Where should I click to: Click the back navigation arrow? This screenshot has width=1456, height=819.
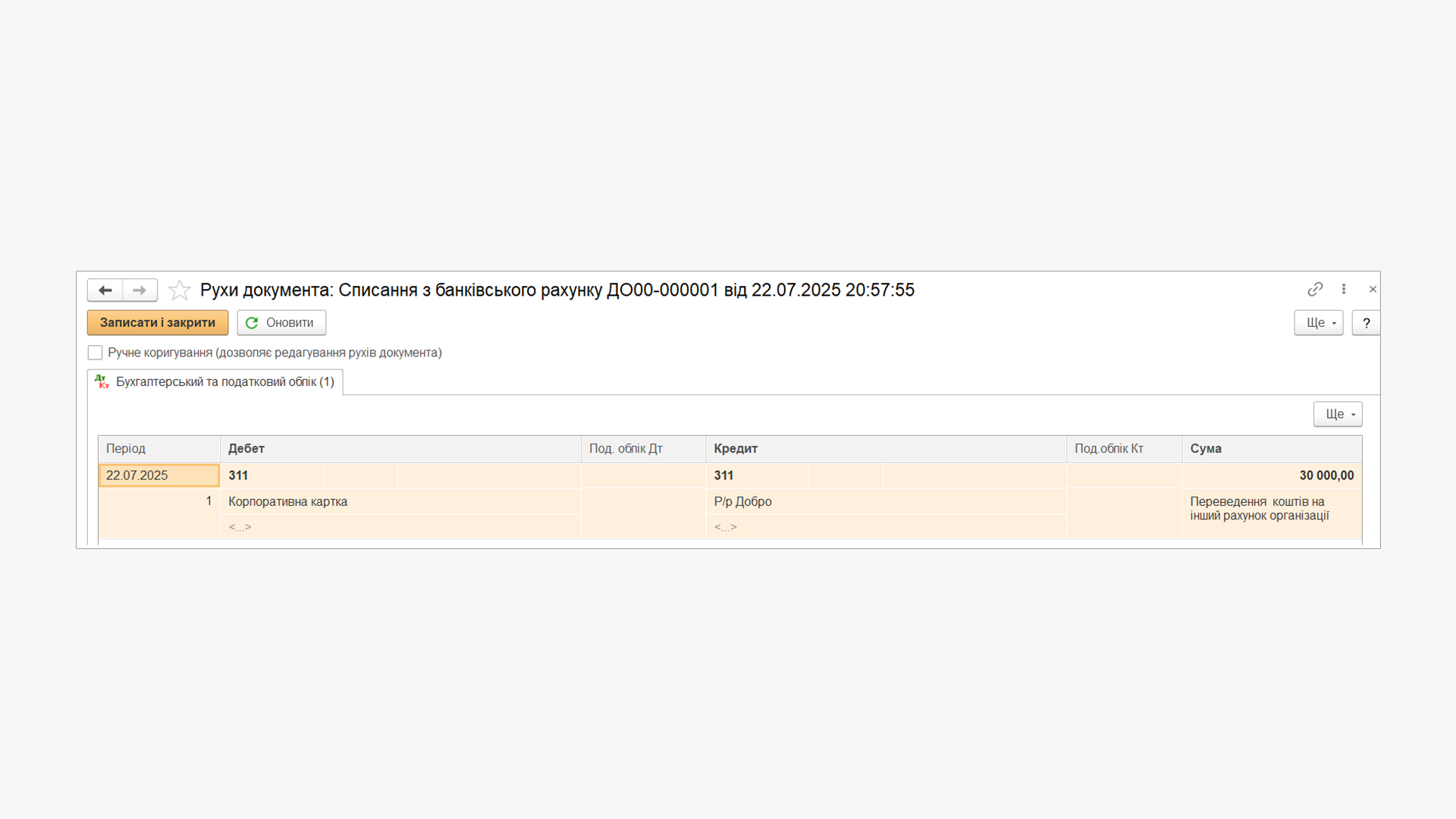pos(105,290)
